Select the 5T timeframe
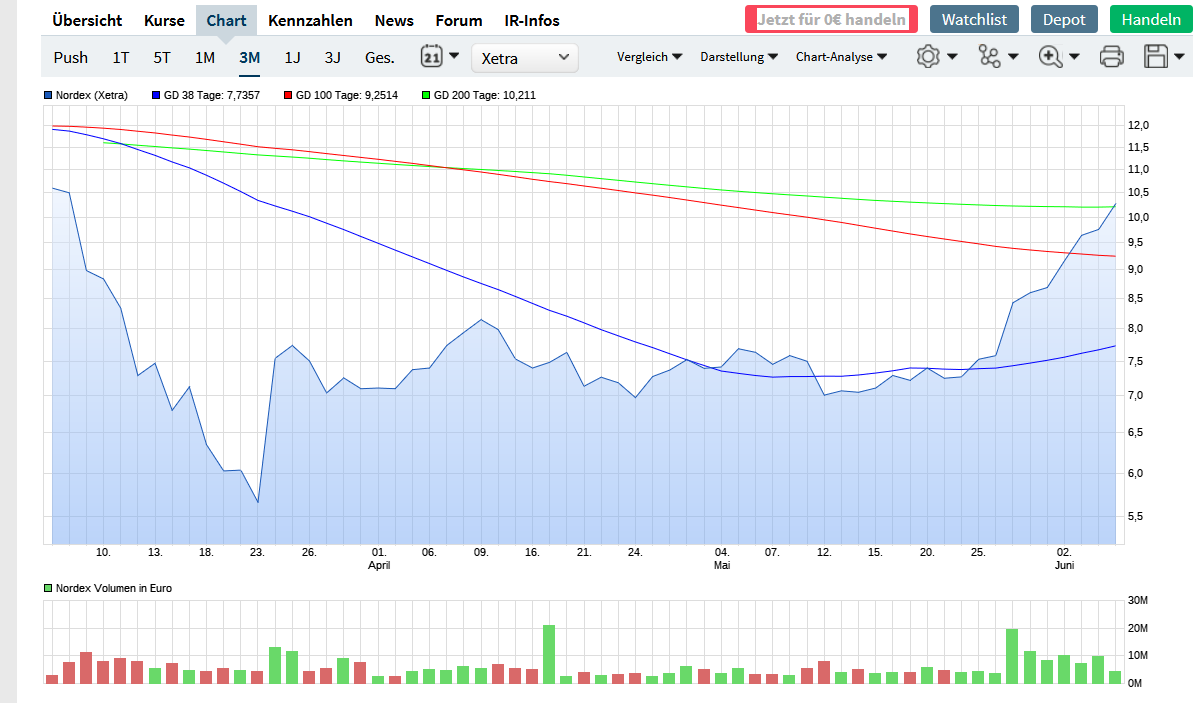Image resolution: width=1198 pixels, height=703 pixels. [x=162, y=58]
